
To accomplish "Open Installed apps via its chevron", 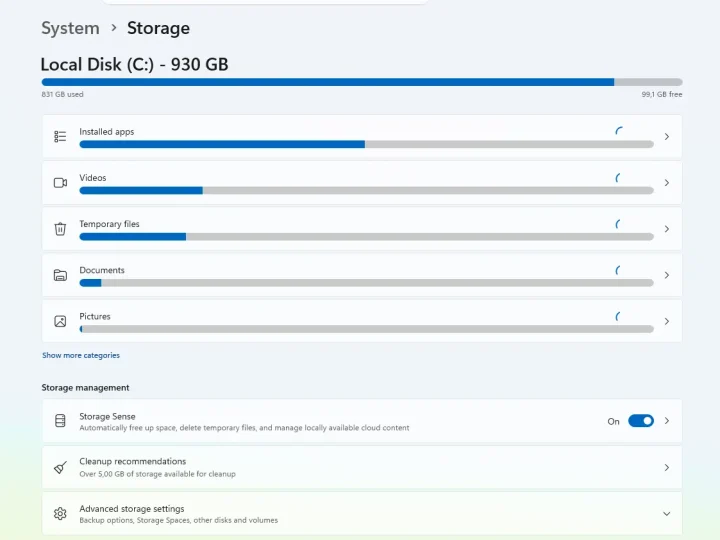I will 667,136.
